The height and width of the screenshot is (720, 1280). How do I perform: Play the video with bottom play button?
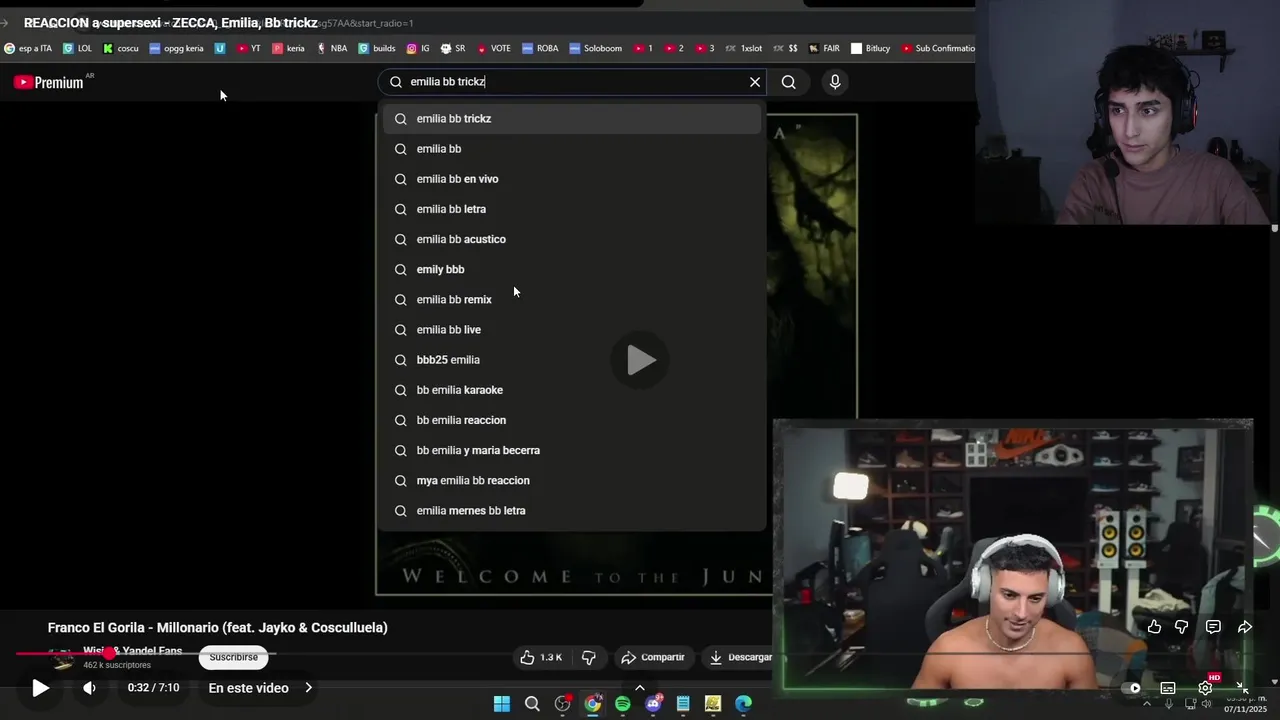coord(40,688)
